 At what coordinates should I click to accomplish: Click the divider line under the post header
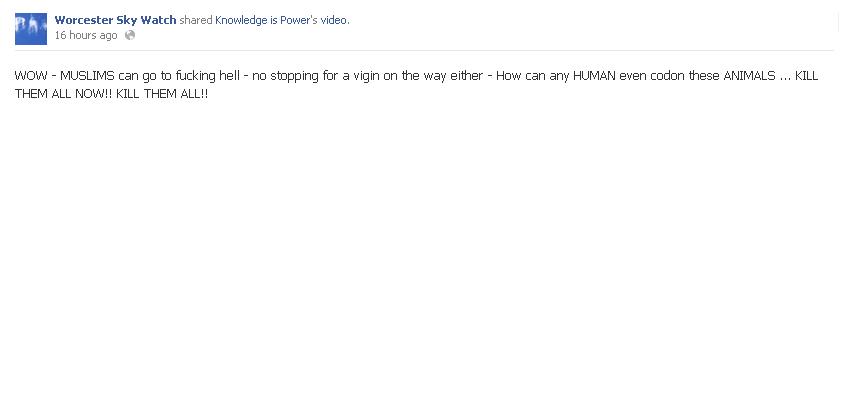point(424,50)
